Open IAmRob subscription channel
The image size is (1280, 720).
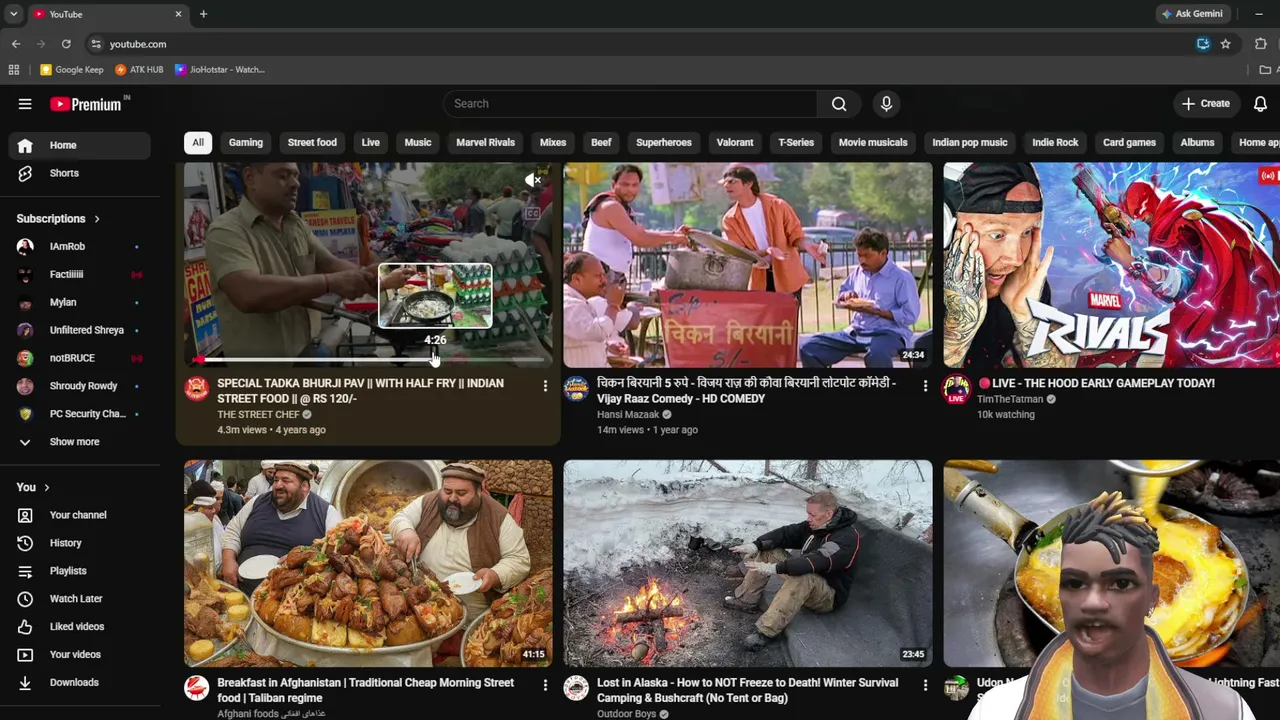click(x=80, y=246)
